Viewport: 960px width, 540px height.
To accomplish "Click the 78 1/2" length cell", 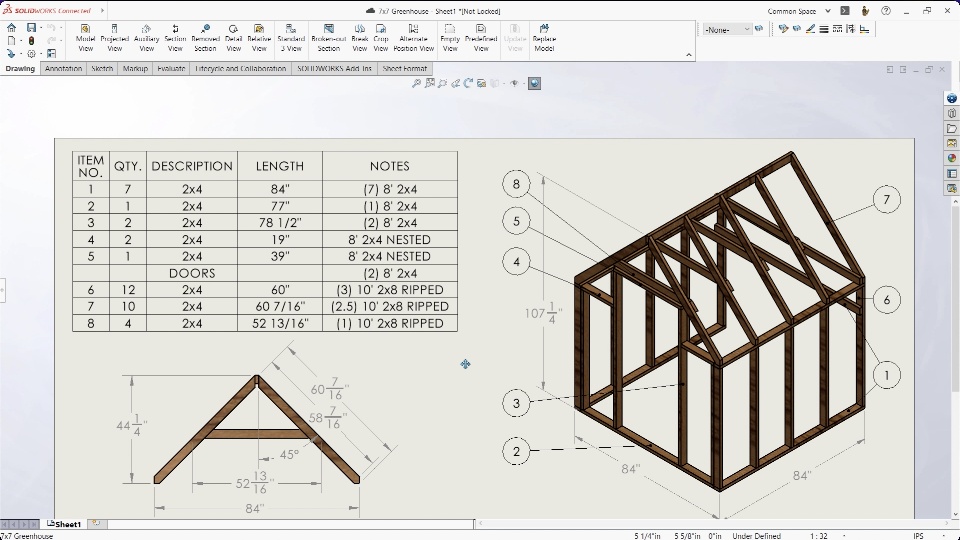I will [x=280, y=223].
